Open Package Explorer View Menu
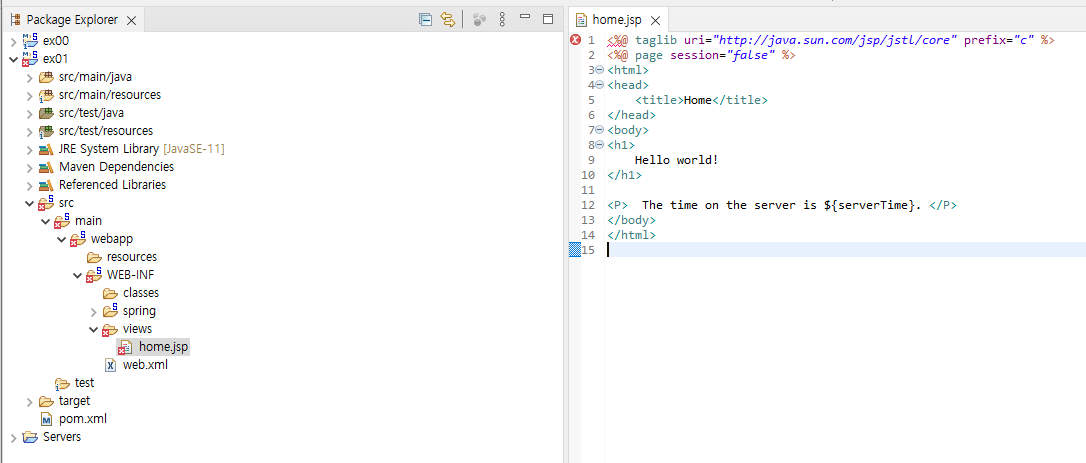Viewport: 1086px width, 463px height. 502,19
